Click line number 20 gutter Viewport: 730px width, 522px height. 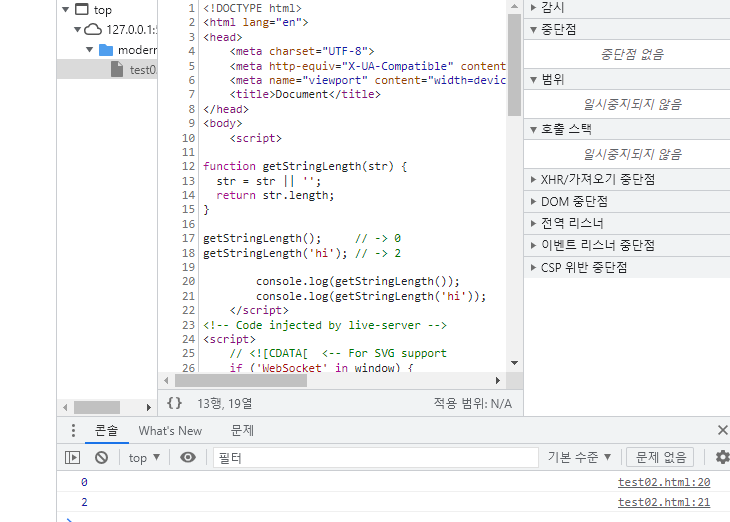click(x=188, y=281)
